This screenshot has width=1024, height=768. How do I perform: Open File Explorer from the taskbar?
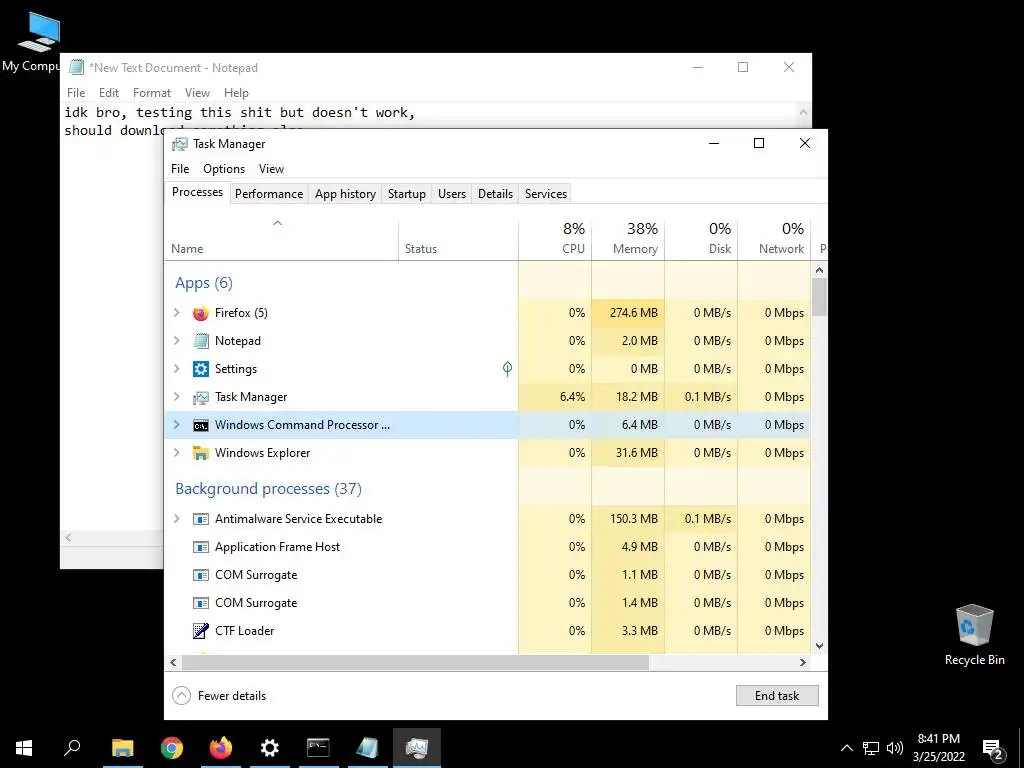pyautogui.click(x=122, y=748)
